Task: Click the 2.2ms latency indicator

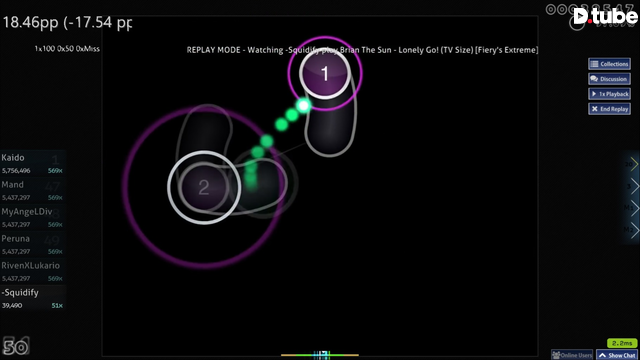Action: coord(622,344)
